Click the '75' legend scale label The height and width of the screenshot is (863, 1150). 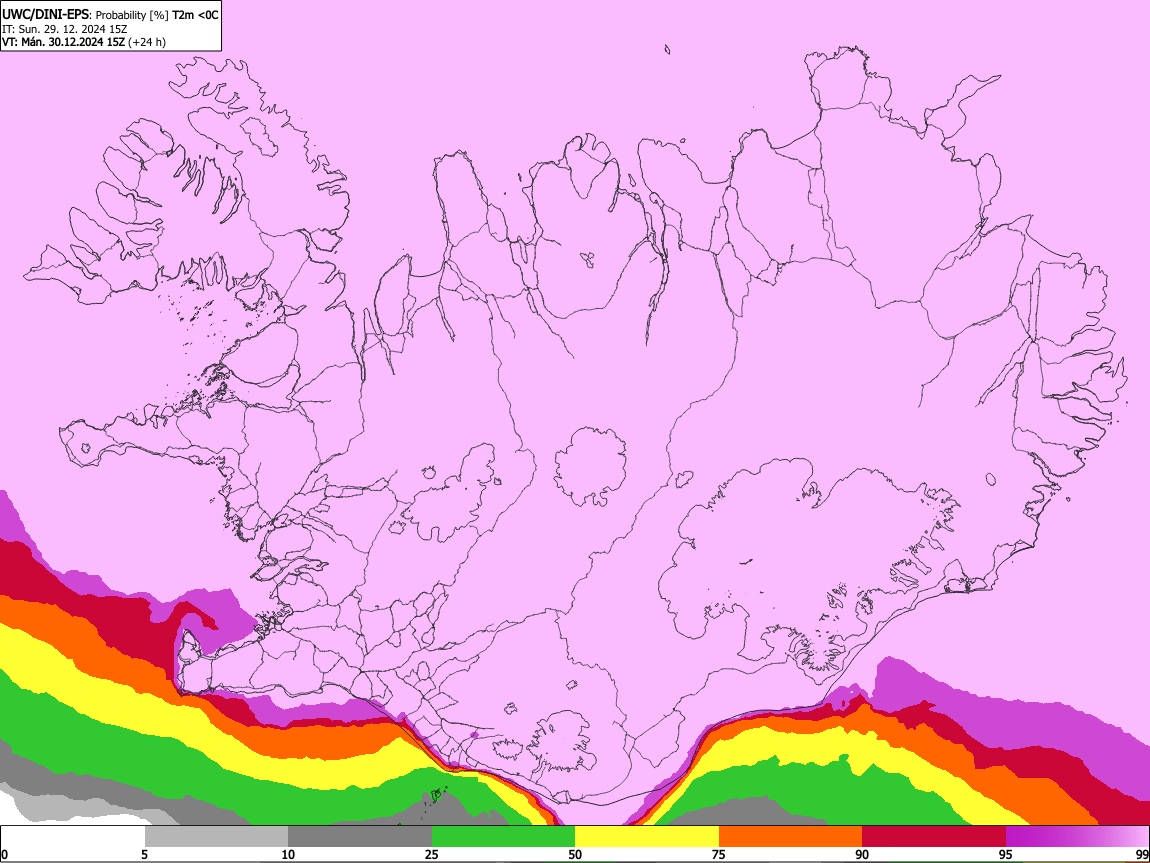pos(719,855)
